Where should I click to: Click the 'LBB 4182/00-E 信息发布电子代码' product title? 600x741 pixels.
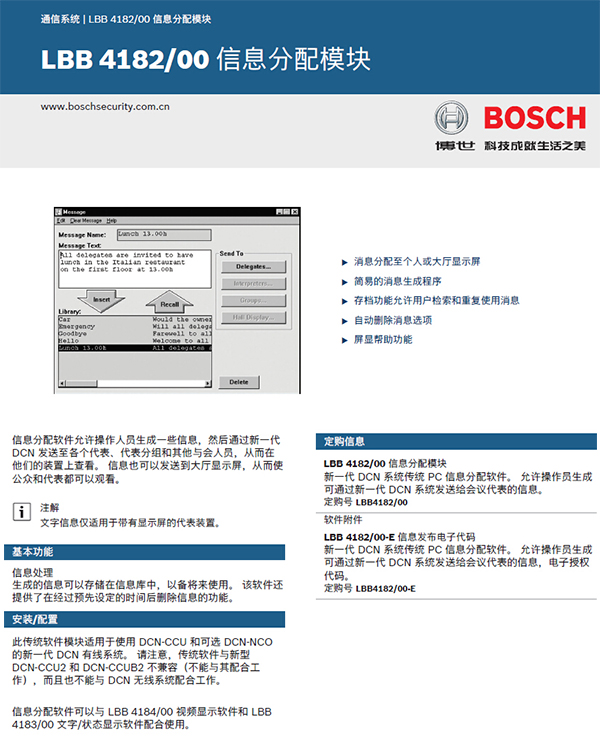click(x=399, y=537)
